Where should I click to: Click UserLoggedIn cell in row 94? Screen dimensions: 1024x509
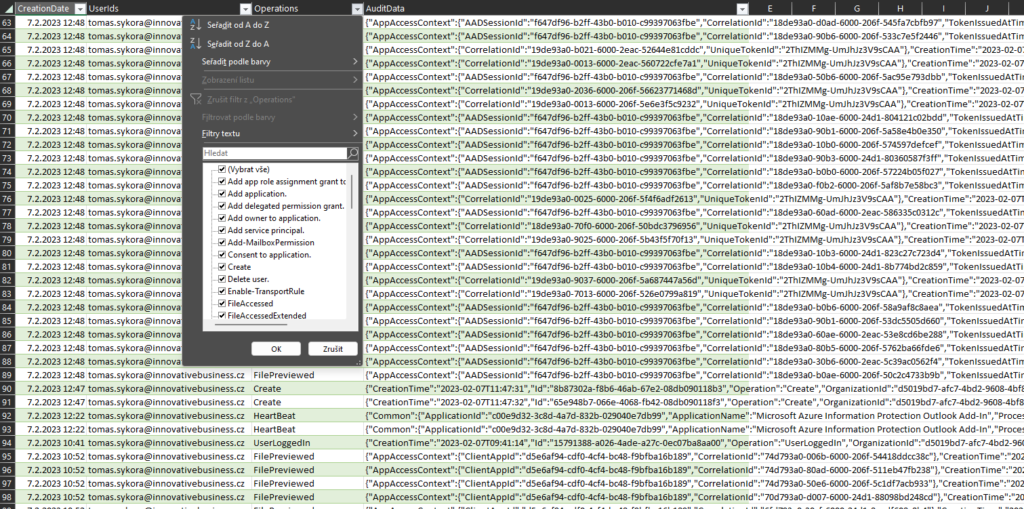coord(308,443)
